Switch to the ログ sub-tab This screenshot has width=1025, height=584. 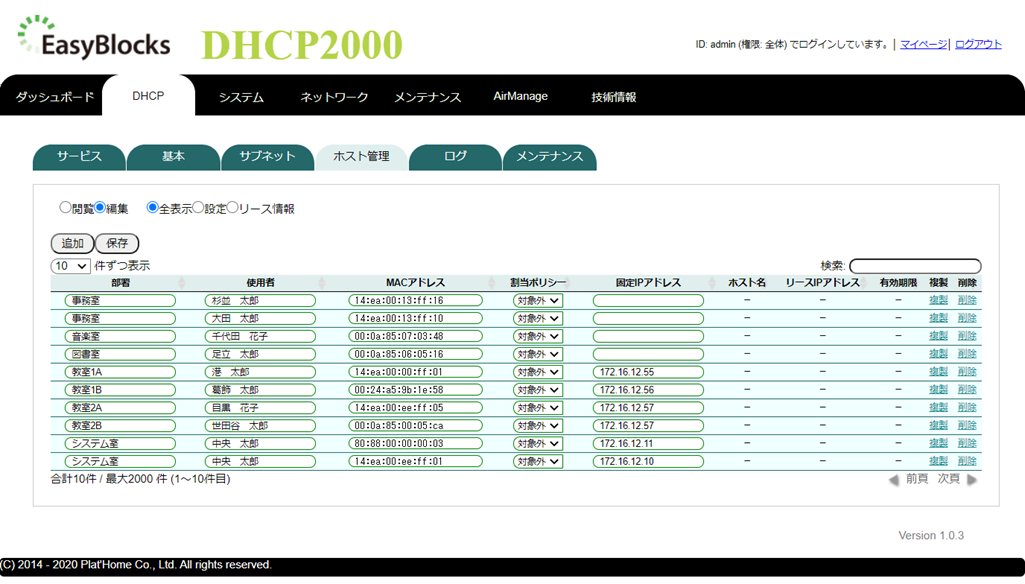(x=456, y=157)
